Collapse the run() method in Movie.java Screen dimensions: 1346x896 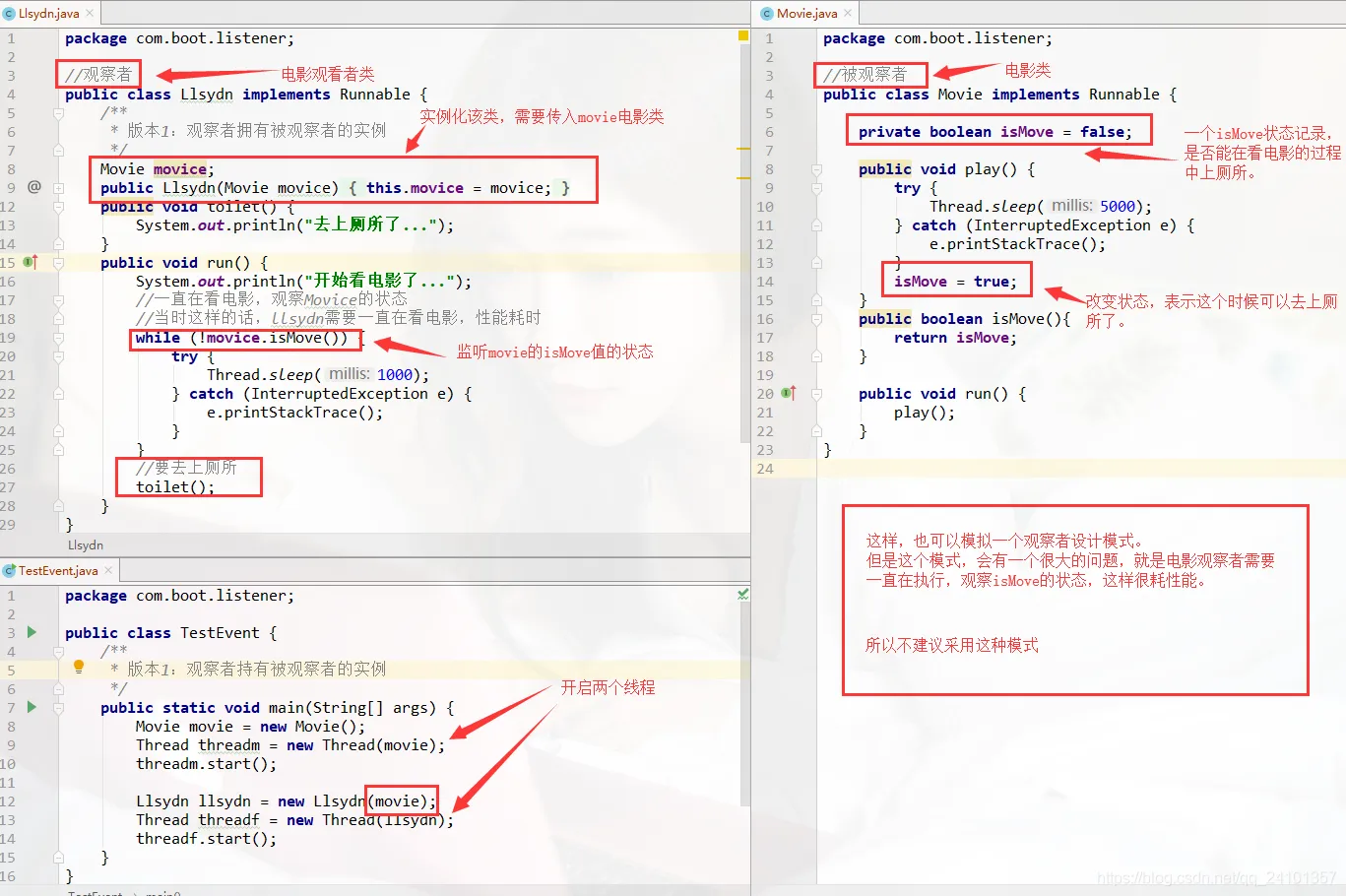coord(816,394)
